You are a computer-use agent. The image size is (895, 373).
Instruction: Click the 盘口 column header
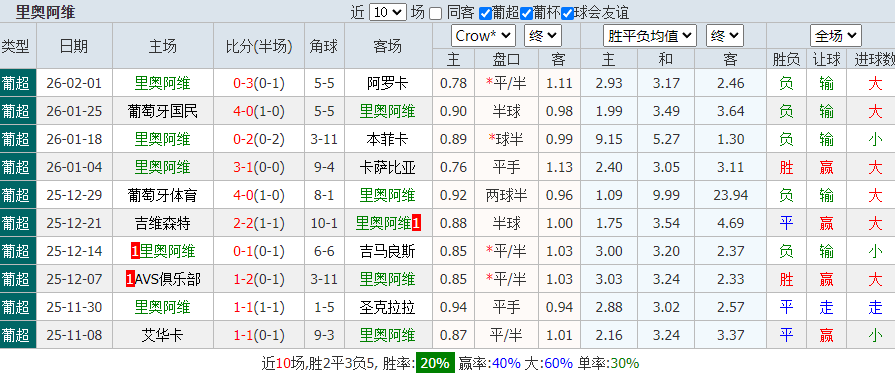tap(506, 59)
